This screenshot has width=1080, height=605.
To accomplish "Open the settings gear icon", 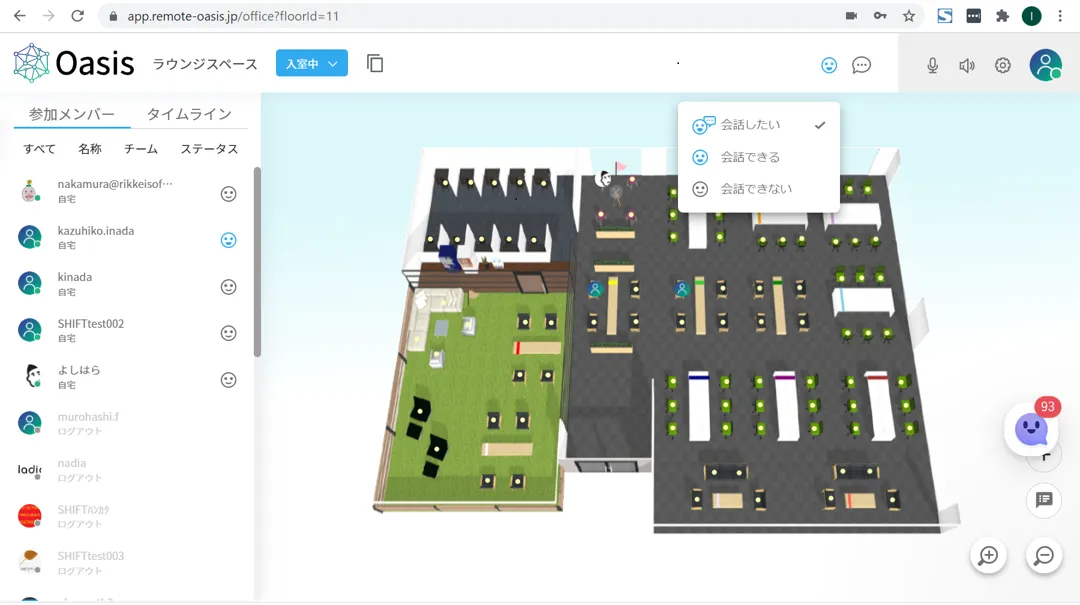I will [x=1003, y=65].
